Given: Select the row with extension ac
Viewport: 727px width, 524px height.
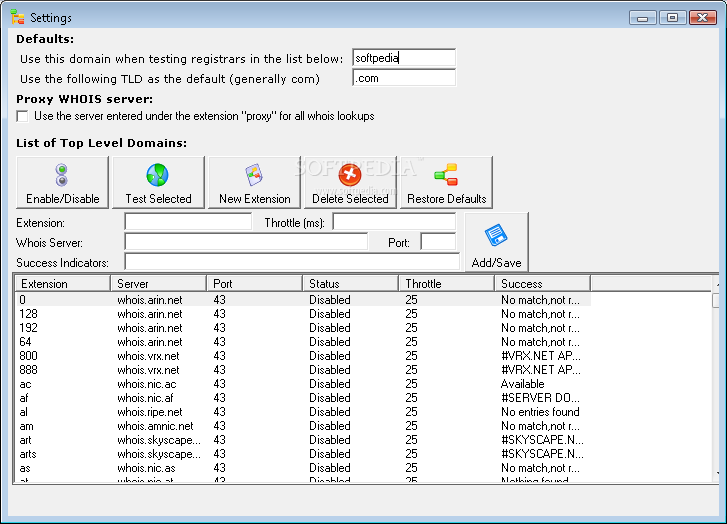Looking at the screenshot, I should 303,384.
